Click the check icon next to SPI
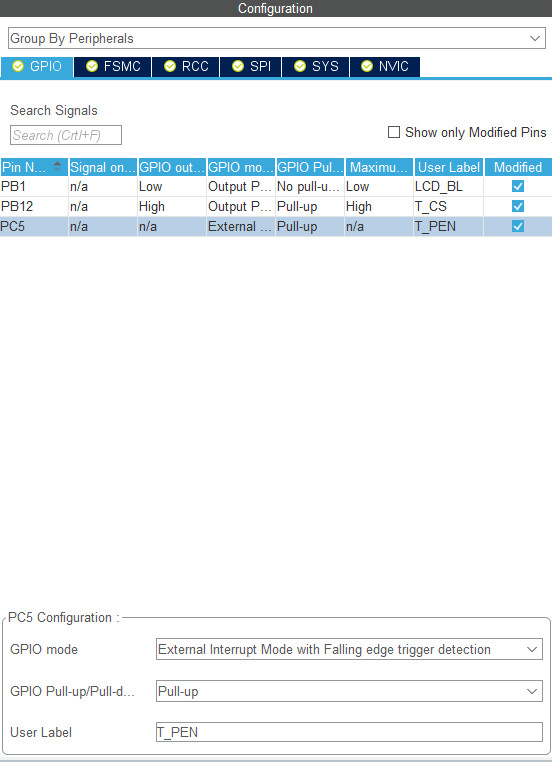Viewport: 552px width, 762px height. (238, 66)
